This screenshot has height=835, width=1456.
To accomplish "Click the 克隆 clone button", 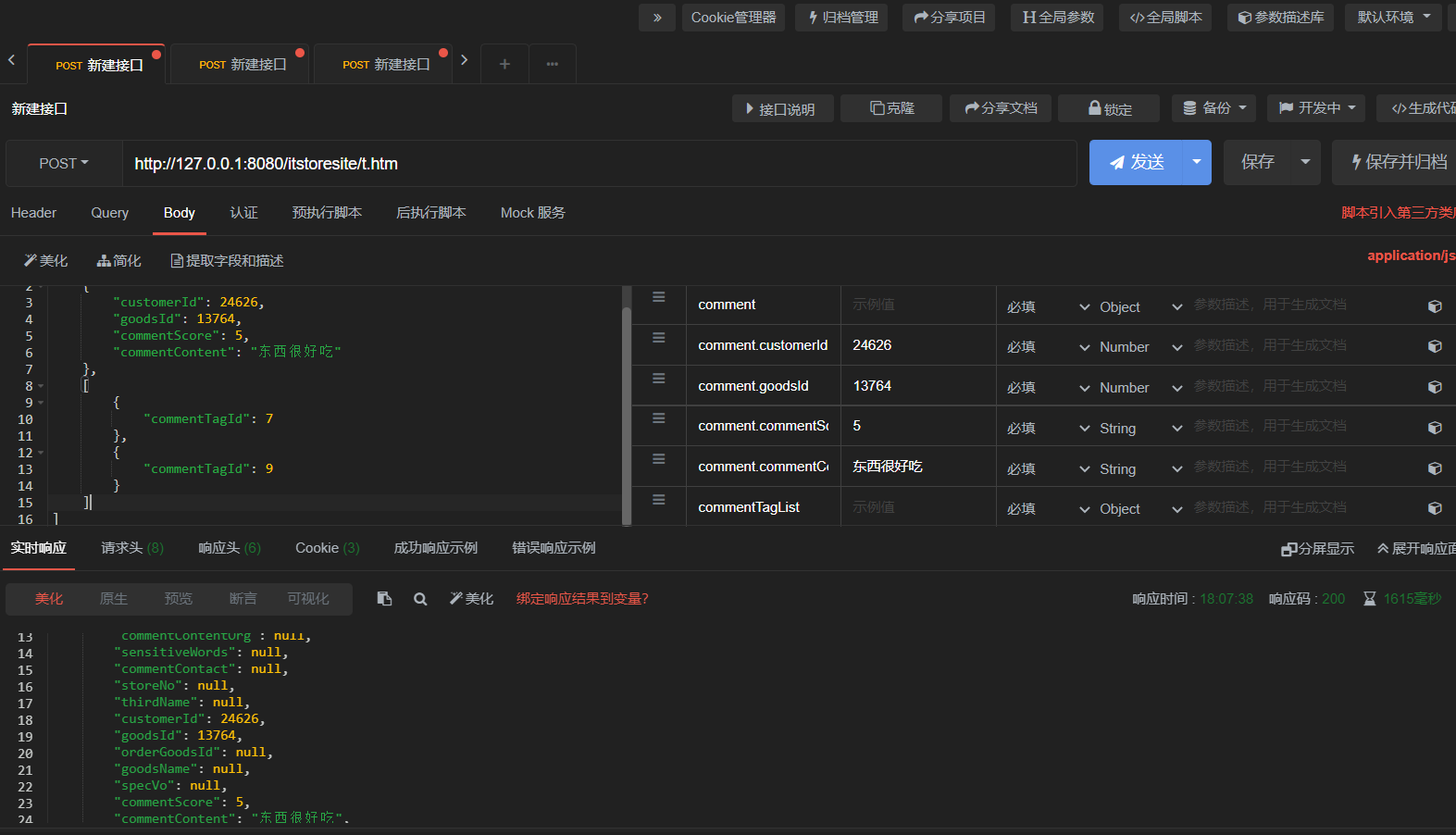I will pos(891,108).
